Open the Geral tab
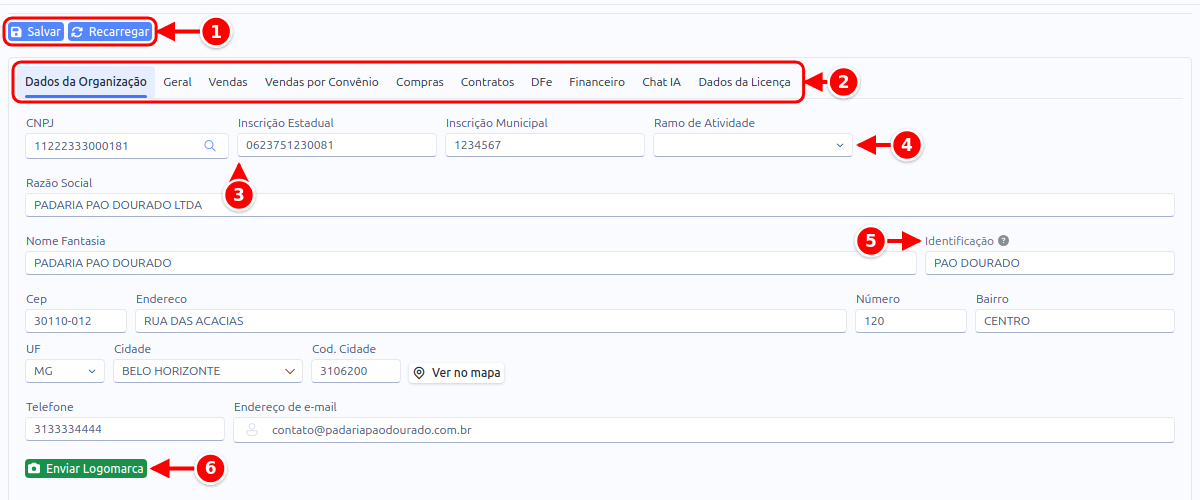Screen dimensions: 1200x500 pyautogui.click(x=177, y=82)
